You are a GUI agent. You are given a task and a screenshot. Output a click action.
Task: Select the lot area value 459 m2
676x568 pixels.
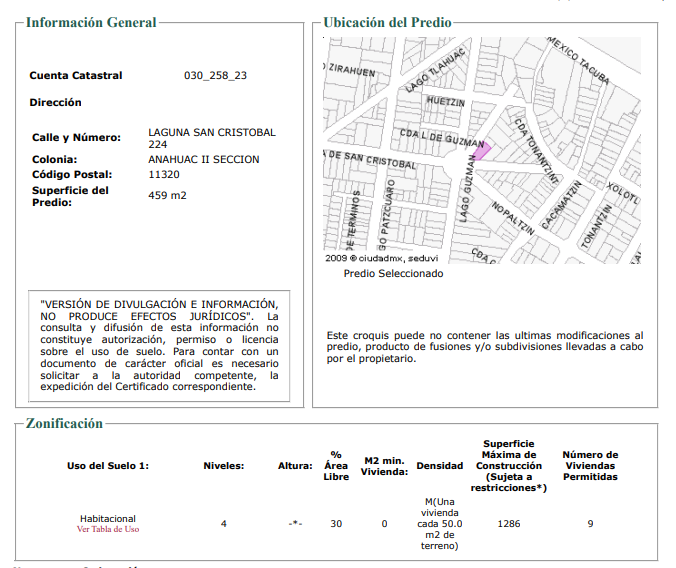point(167,195)
